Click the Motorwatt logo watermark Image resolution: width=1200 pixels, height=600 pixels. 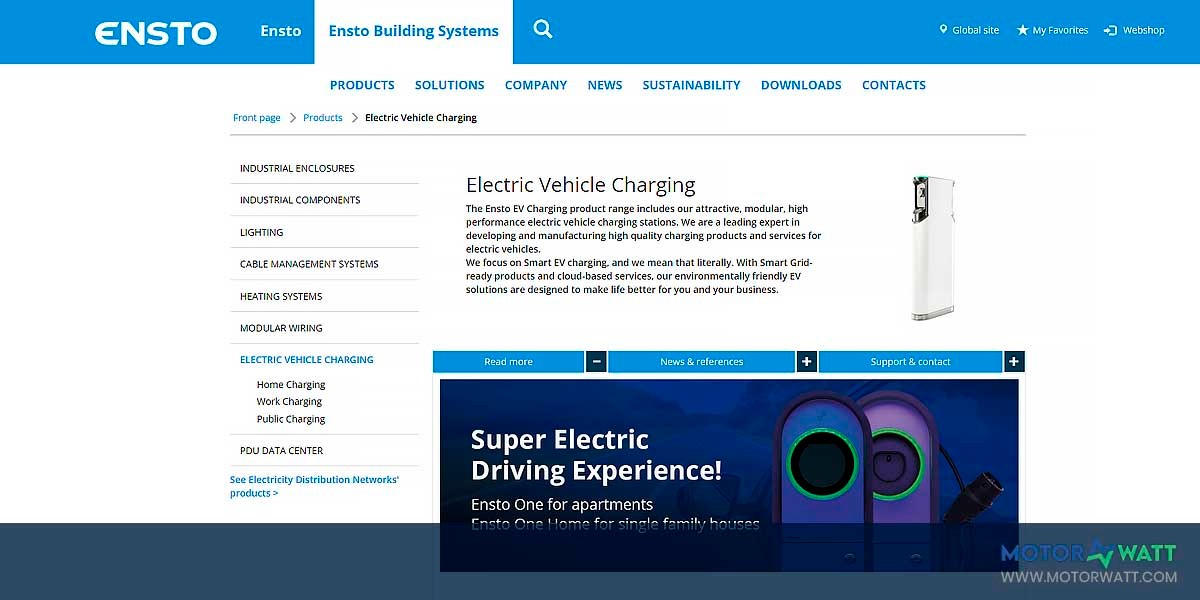click(x=1090, y=552)
